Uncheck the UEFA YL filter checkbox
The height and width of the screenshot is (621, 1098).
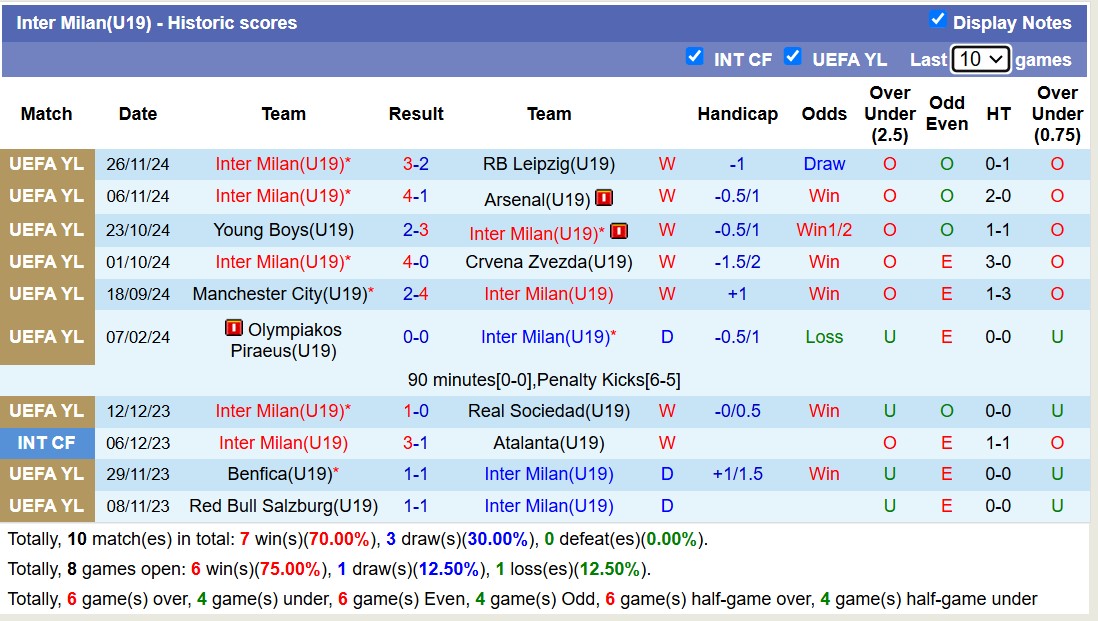pyautogui.click(x=793, y=57)
